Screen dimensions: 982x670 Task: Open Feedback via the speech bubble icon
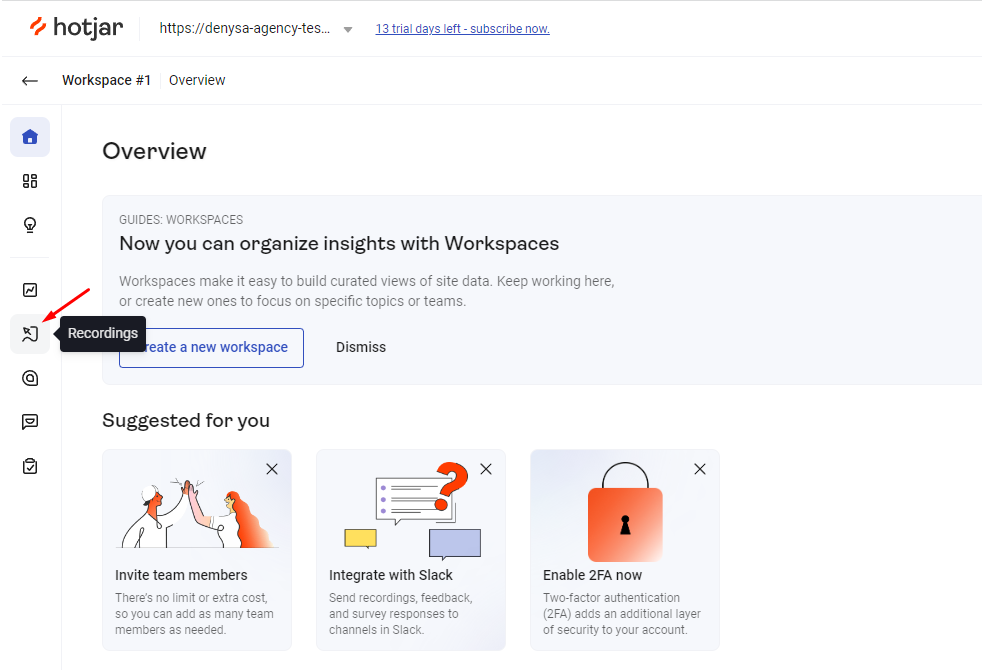coord(30,422)
